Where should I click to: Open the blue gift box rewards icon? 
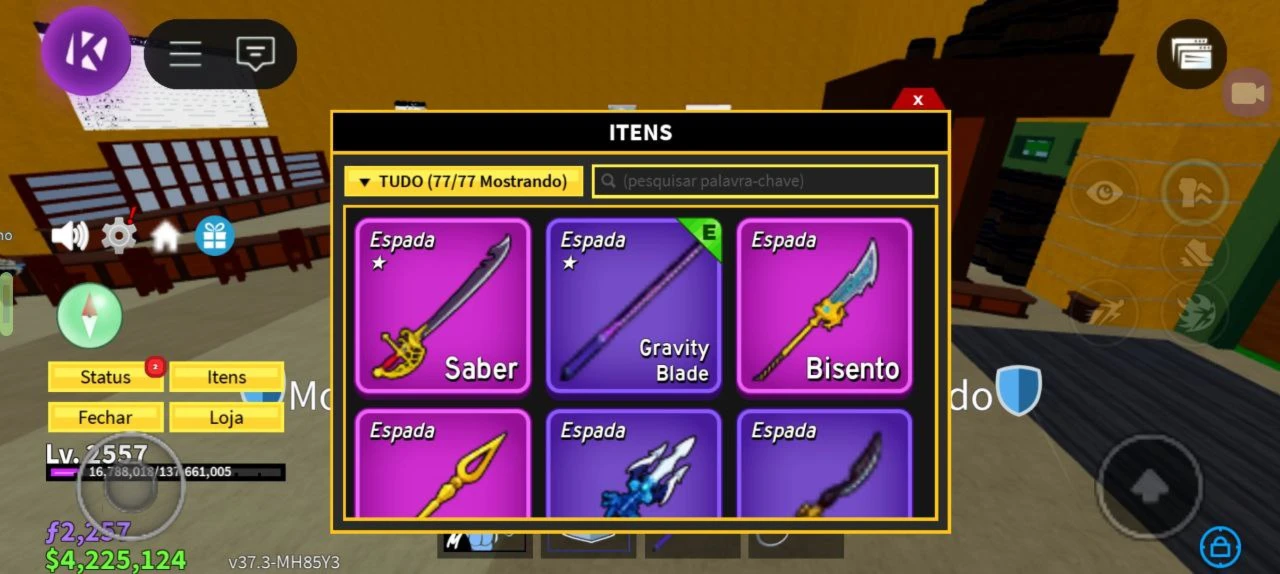click(x=214, y=236)
